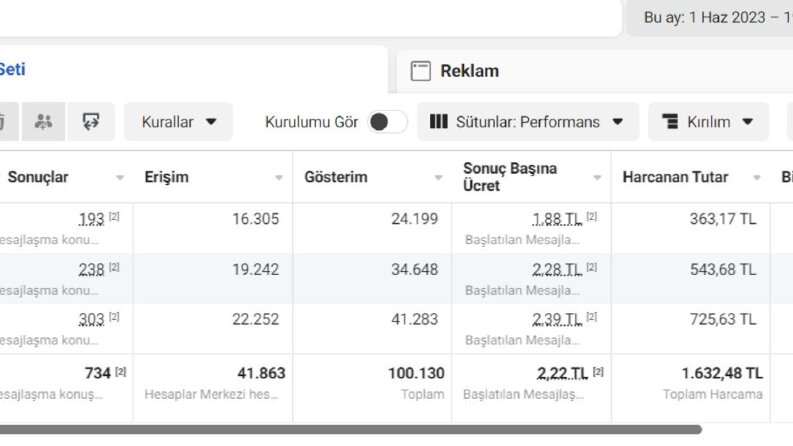Screen dimensions: 793x446
Task: Click the Kırılım breakdown icon
Action: pos(670,122)
